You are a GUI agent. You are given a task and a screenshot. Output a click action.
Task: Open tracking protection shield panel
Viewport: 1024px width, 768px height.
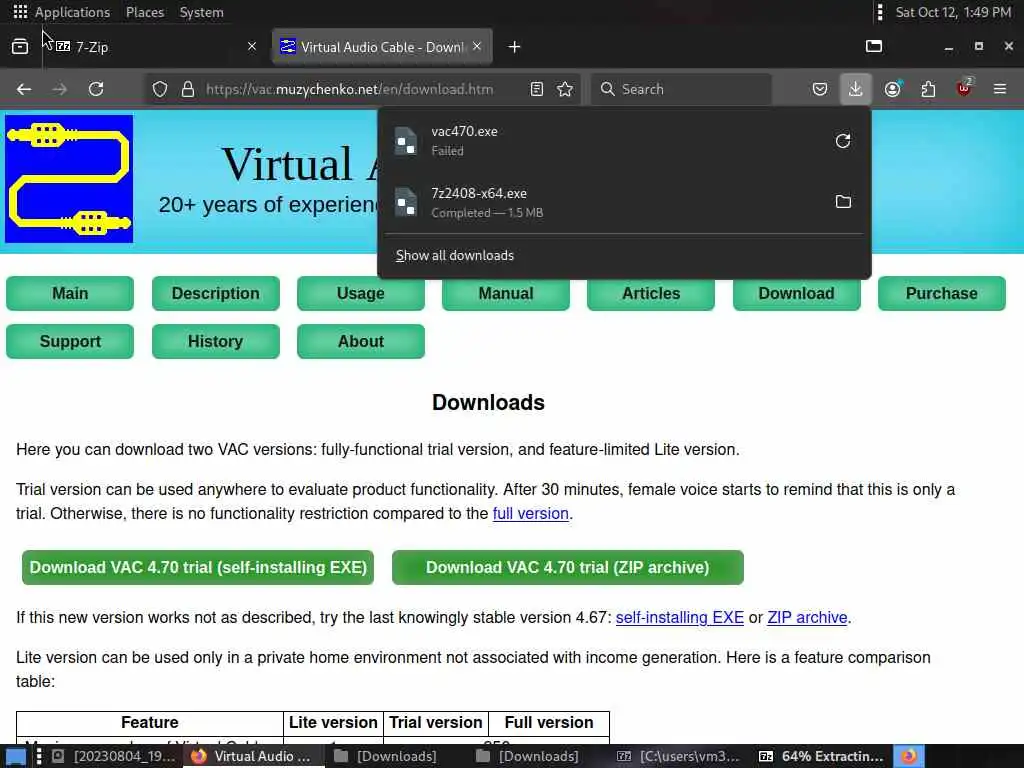coord(160,89)
